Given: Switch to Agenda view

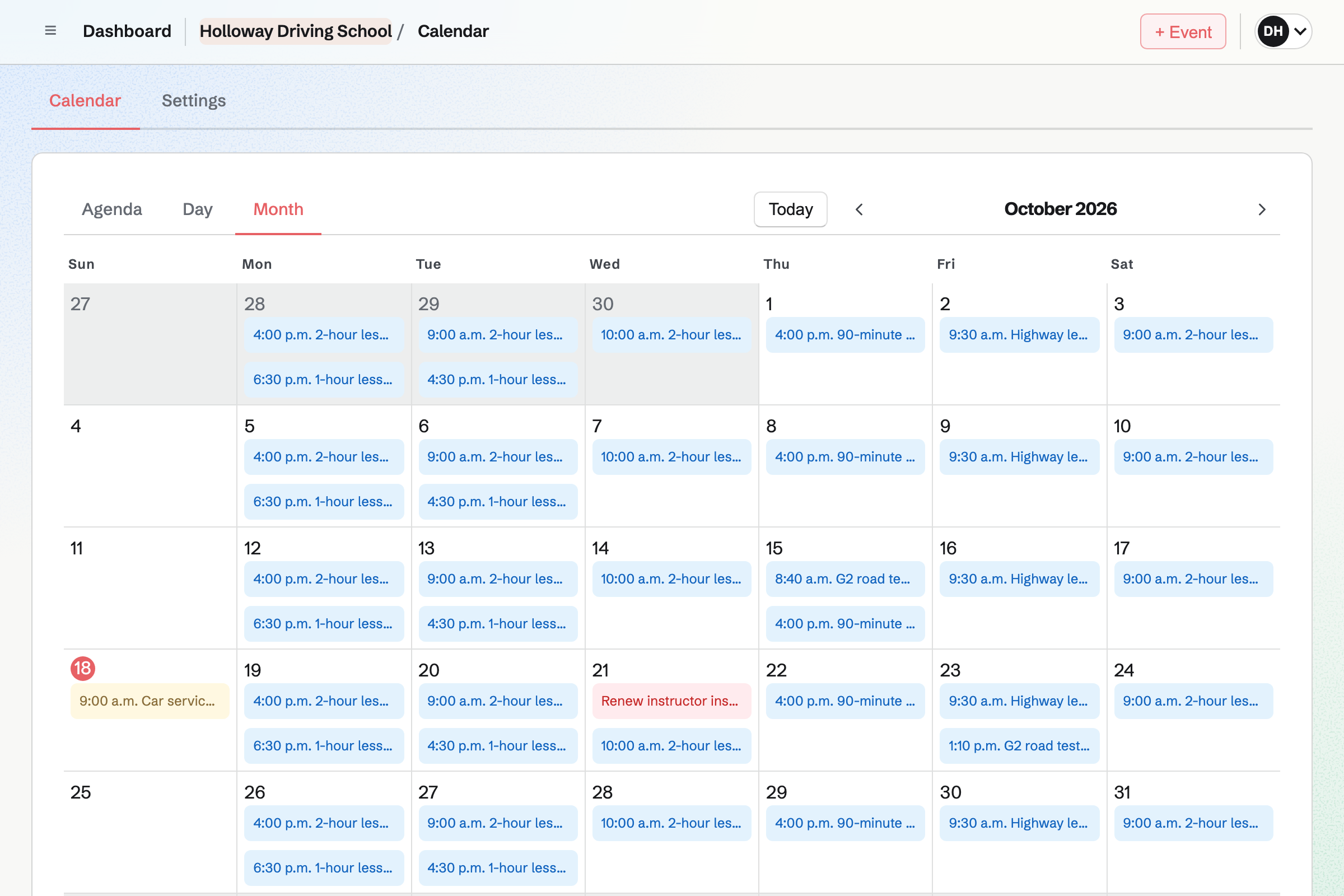Looking at the screenshot, I should tap(112, 209).
